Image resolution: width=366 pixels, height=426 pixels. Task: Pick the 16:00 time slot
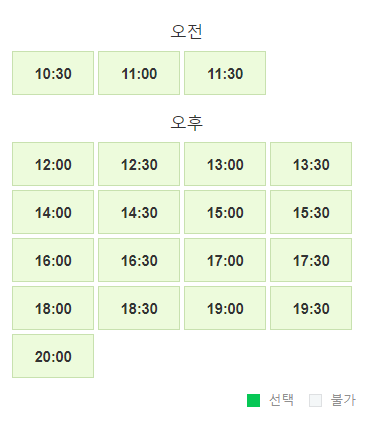(x=53, y=260)
